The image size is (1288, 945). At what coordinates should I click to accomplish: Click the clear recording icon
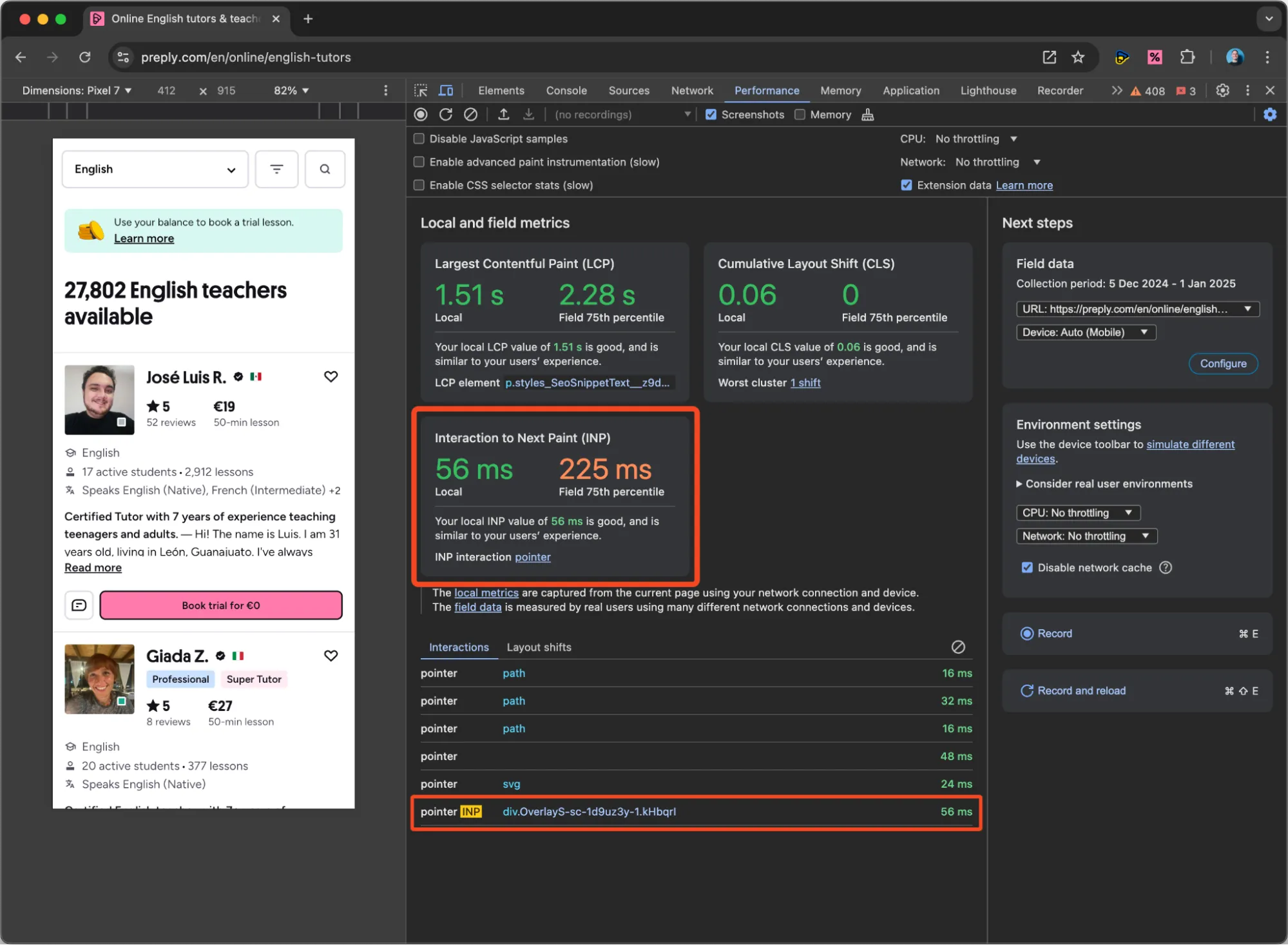[x=471, y=115]
